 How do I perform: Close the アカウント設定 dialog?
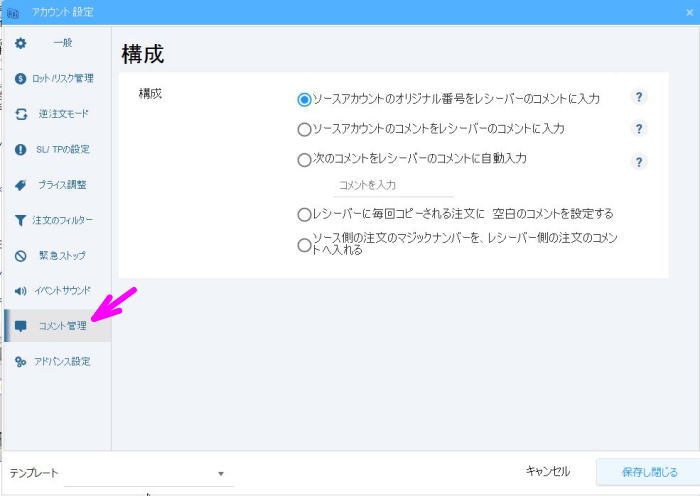(x=689, y=13)
